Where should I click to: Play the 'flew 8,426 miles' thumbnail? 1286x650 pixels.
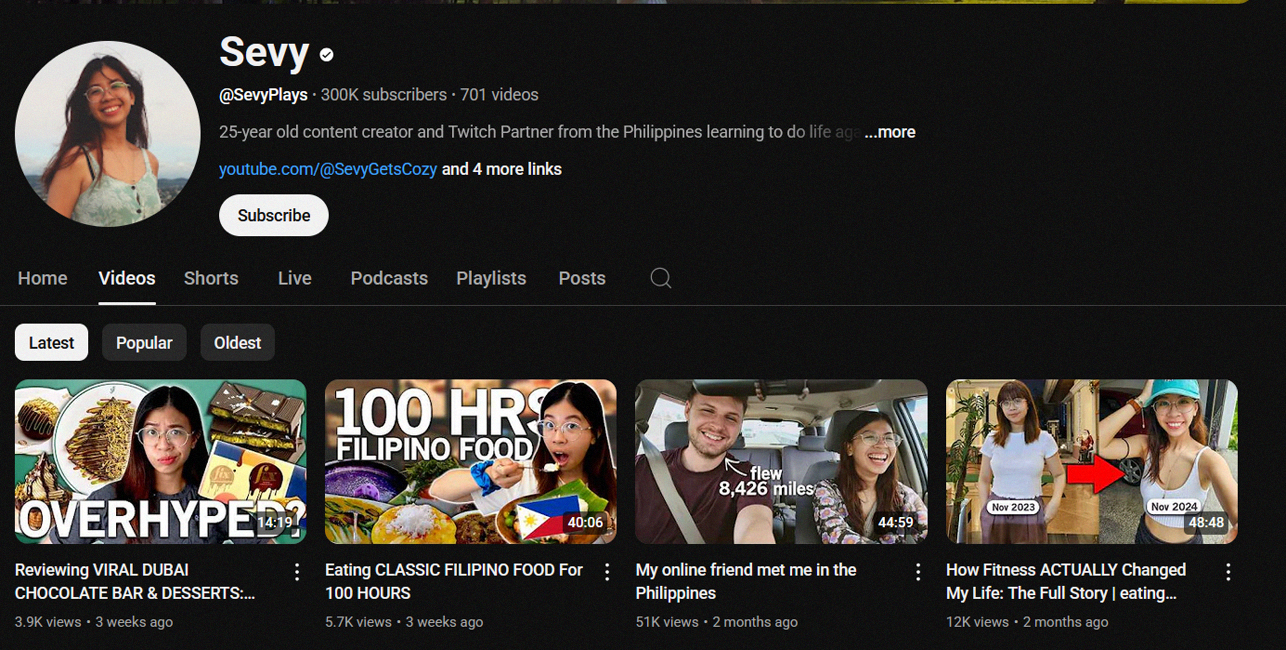tap(782, 461)
